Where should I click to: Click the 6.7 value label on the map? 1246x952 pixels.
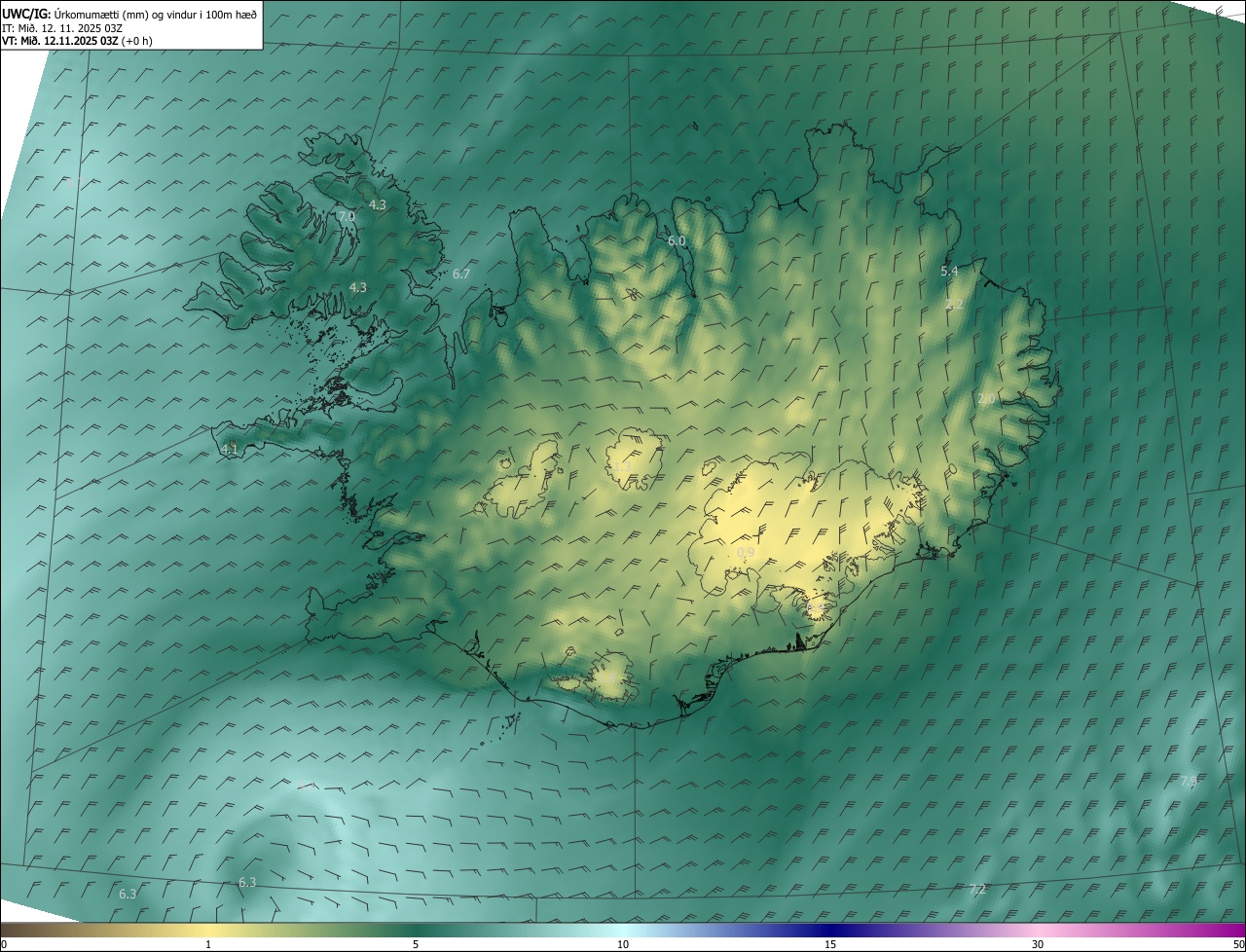461,275
